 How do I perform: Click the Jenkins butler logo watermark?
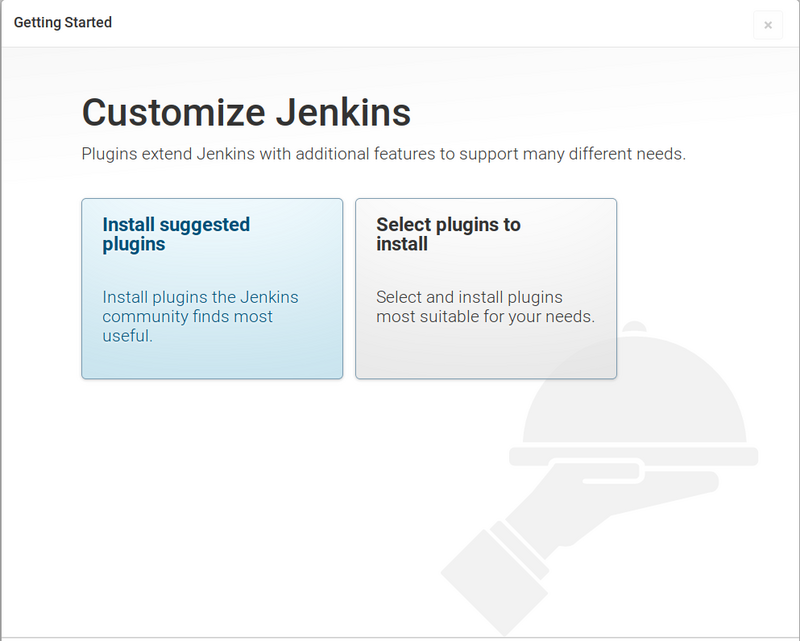click(x=620, y=470)
